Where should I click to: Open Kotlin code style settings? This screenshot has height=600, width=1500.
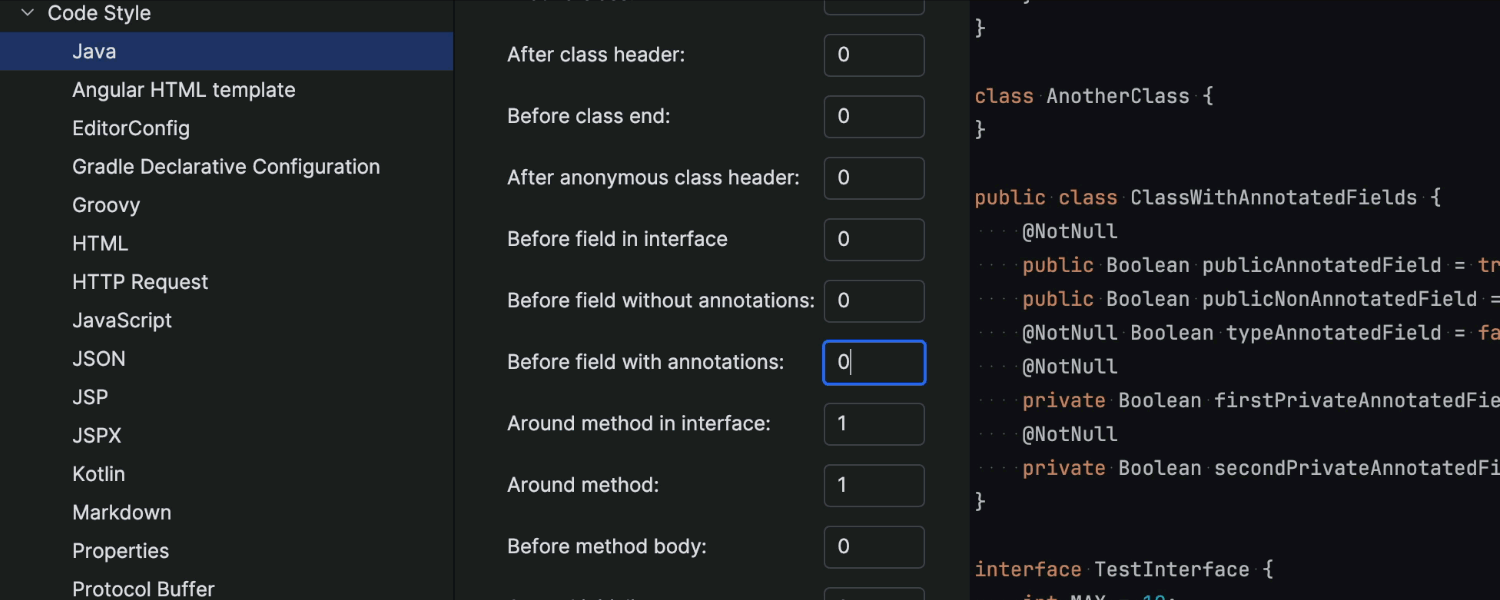[x=98, y=473]
